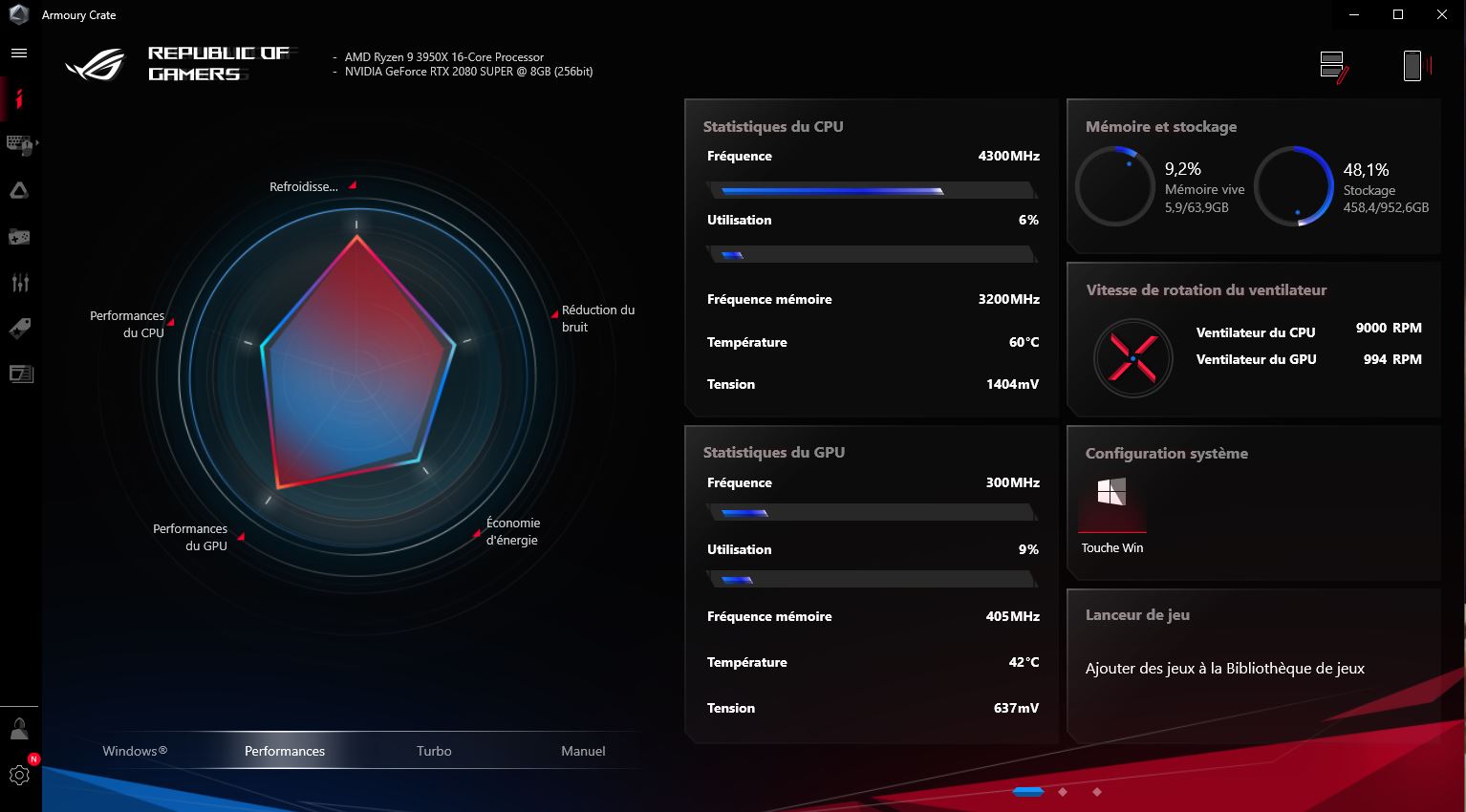Click the Mémoire vive circular gauge

point(1114,186)
